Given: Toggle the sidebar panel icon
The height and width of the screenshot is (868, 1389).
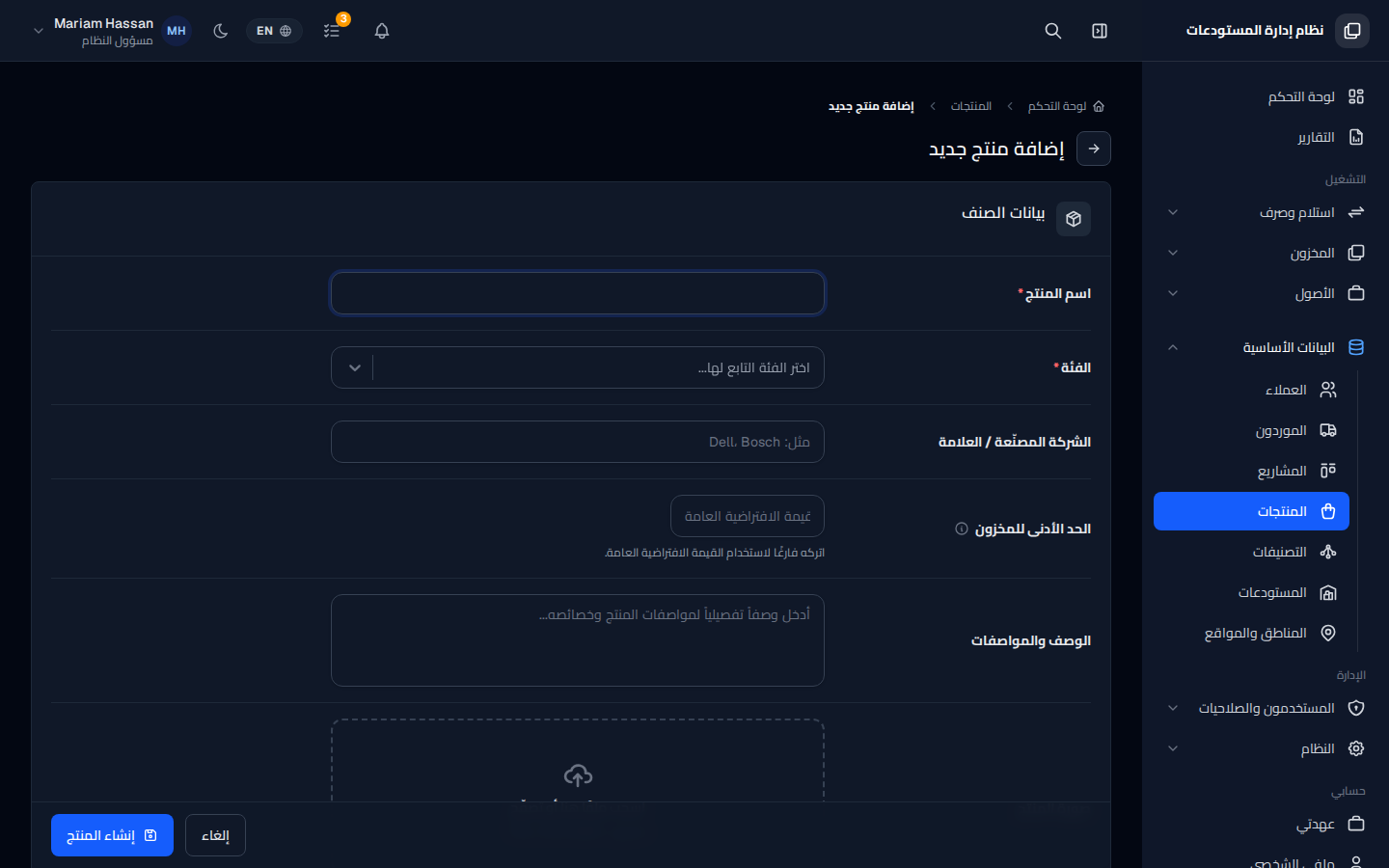Looking at the screenshot, I should click(x=1100, y=31).
